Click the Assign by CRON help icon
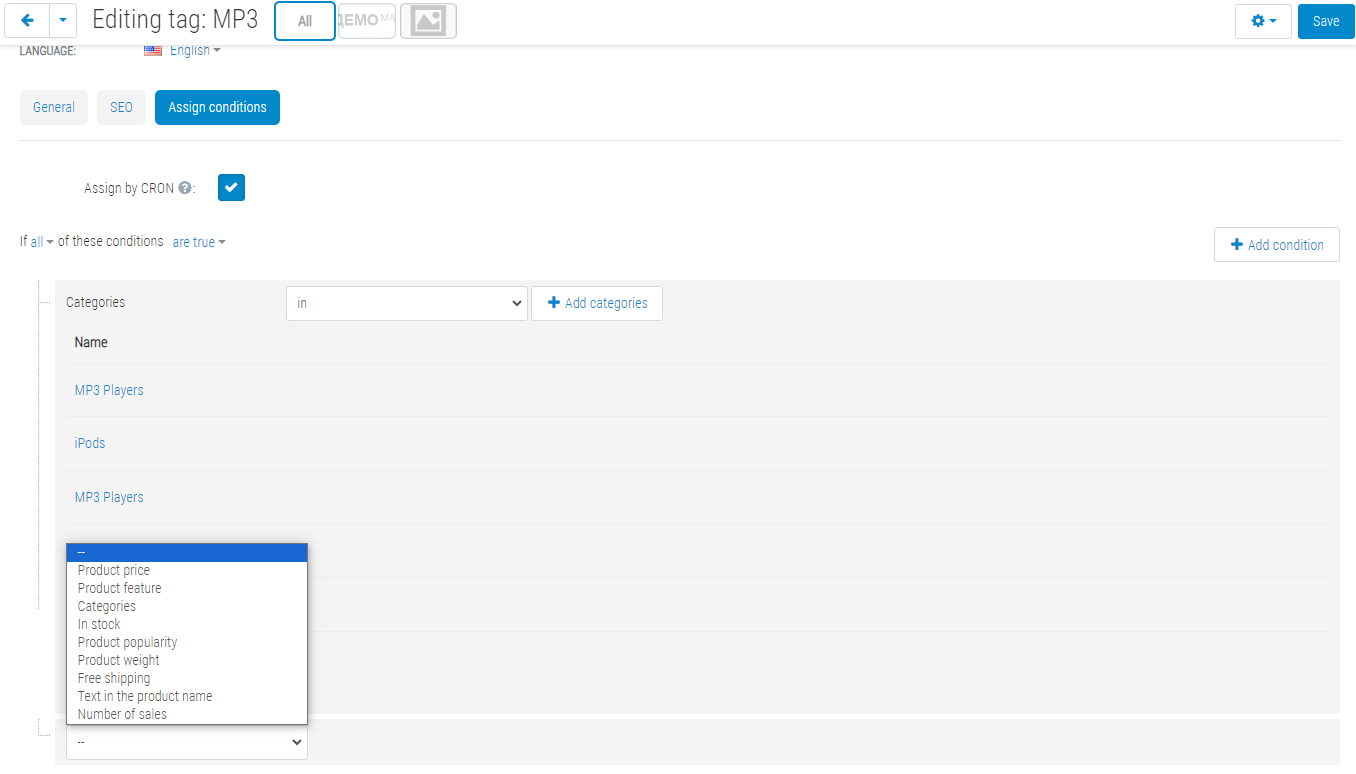 tap(184, 187)
